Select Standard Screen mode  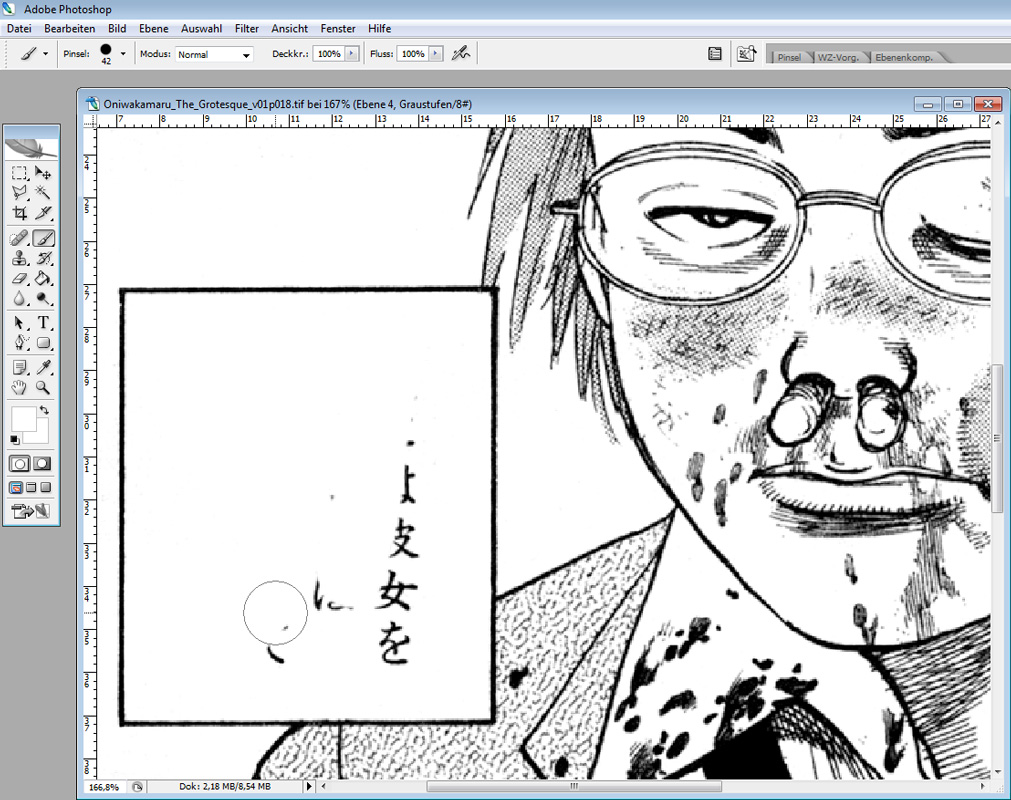click(x=16, y=488)
